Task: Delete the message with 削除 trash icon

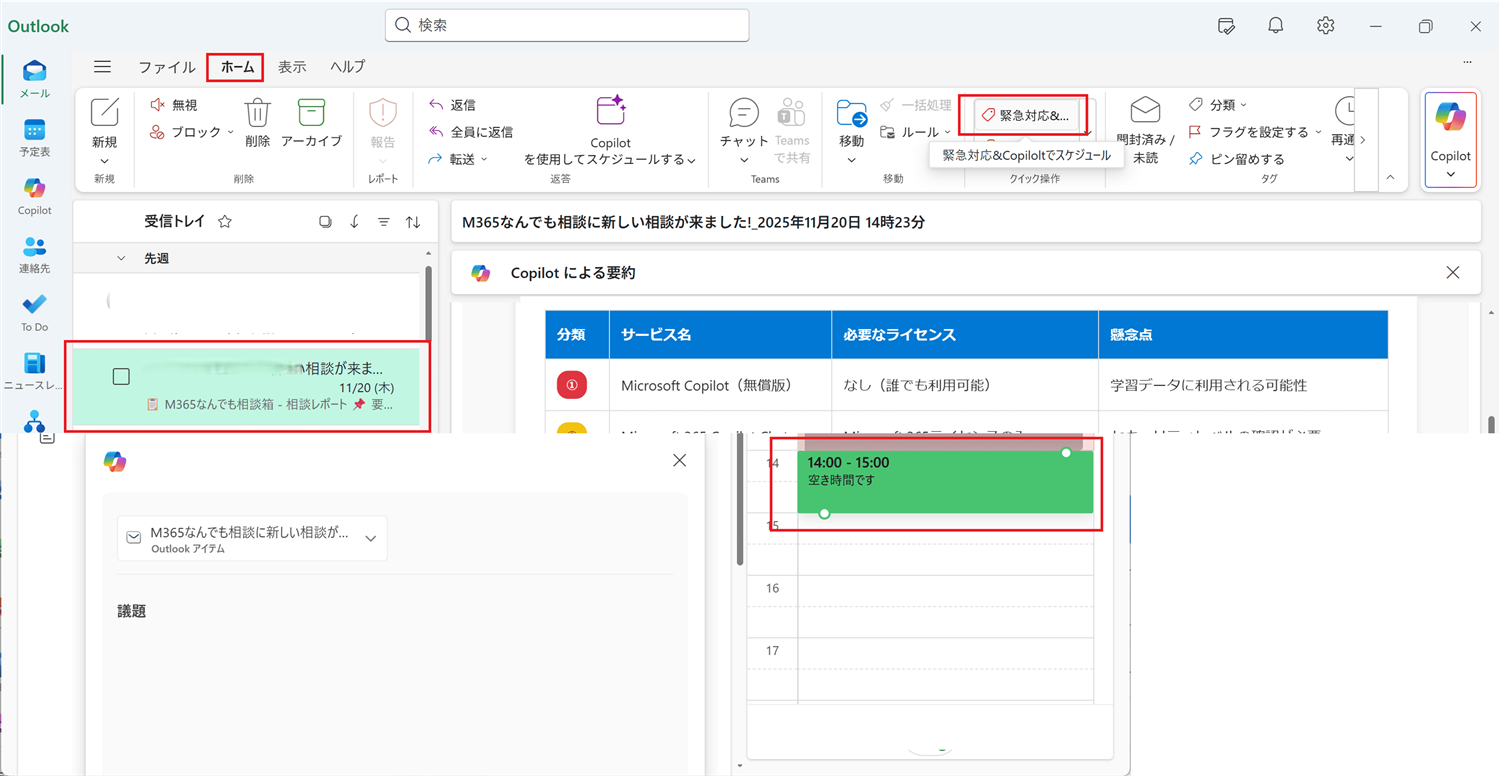Action: (x=257, y=122)
